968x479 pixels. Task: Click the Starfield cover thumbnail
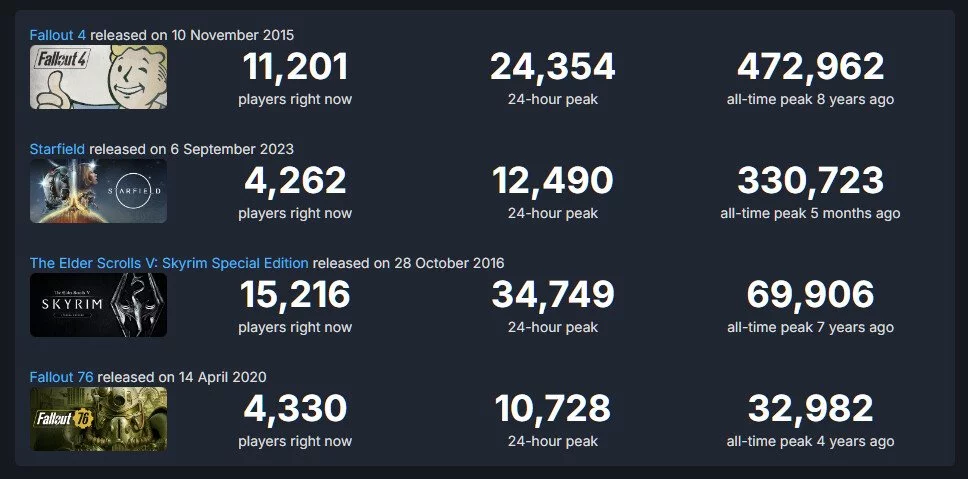pyautogui.click(x=98, y=191)
